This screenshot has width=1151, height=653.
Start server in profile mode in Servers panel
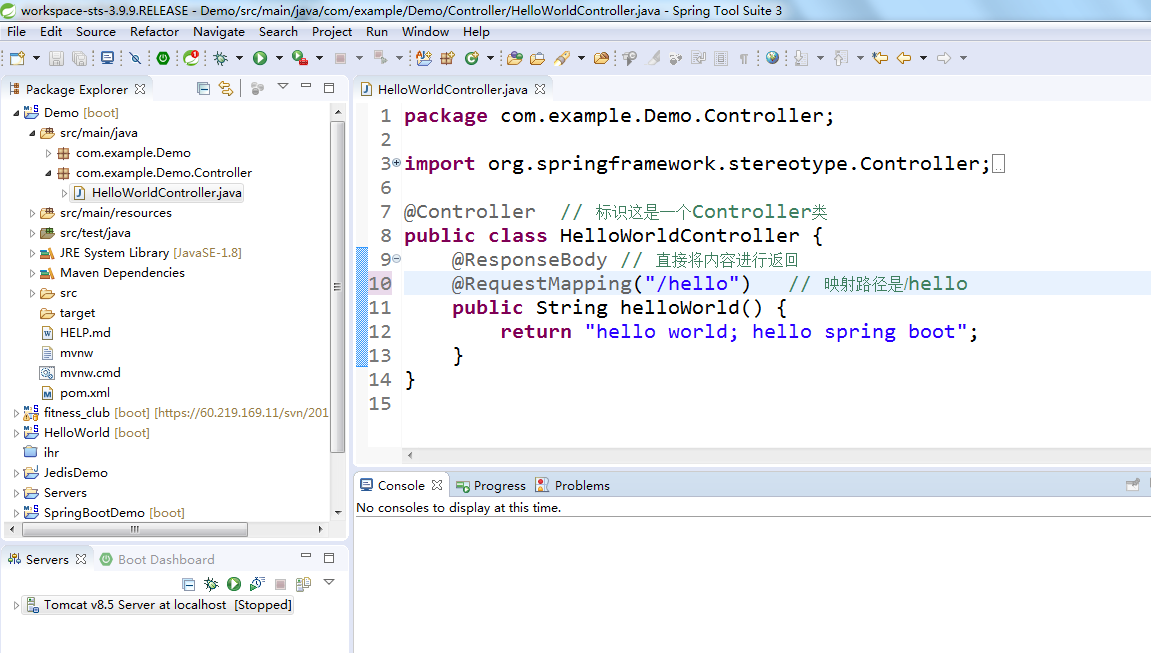click(257, 584)
